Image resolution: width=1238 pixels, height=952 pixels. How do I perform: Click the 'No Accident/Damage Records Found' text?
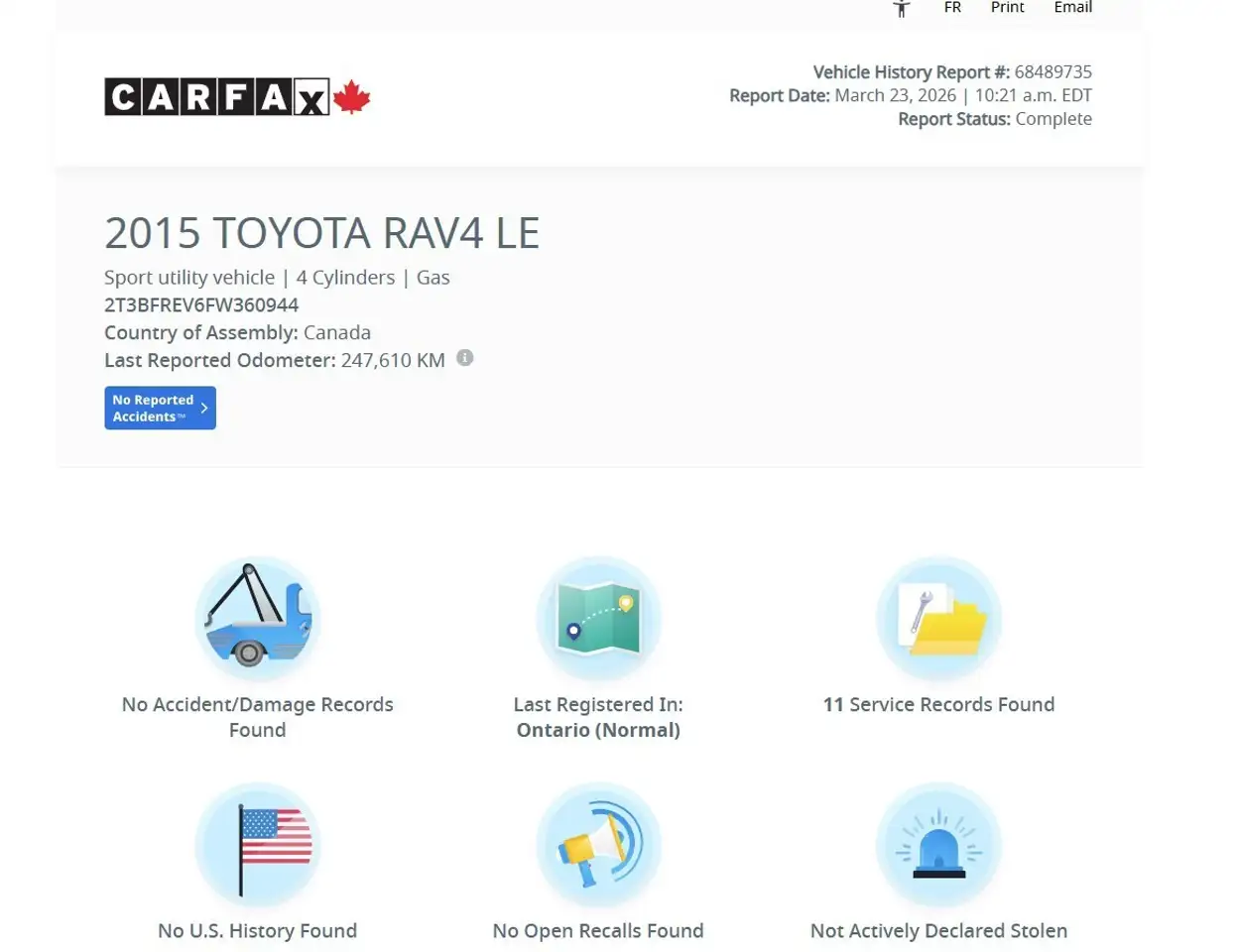(x=258, y=717)
